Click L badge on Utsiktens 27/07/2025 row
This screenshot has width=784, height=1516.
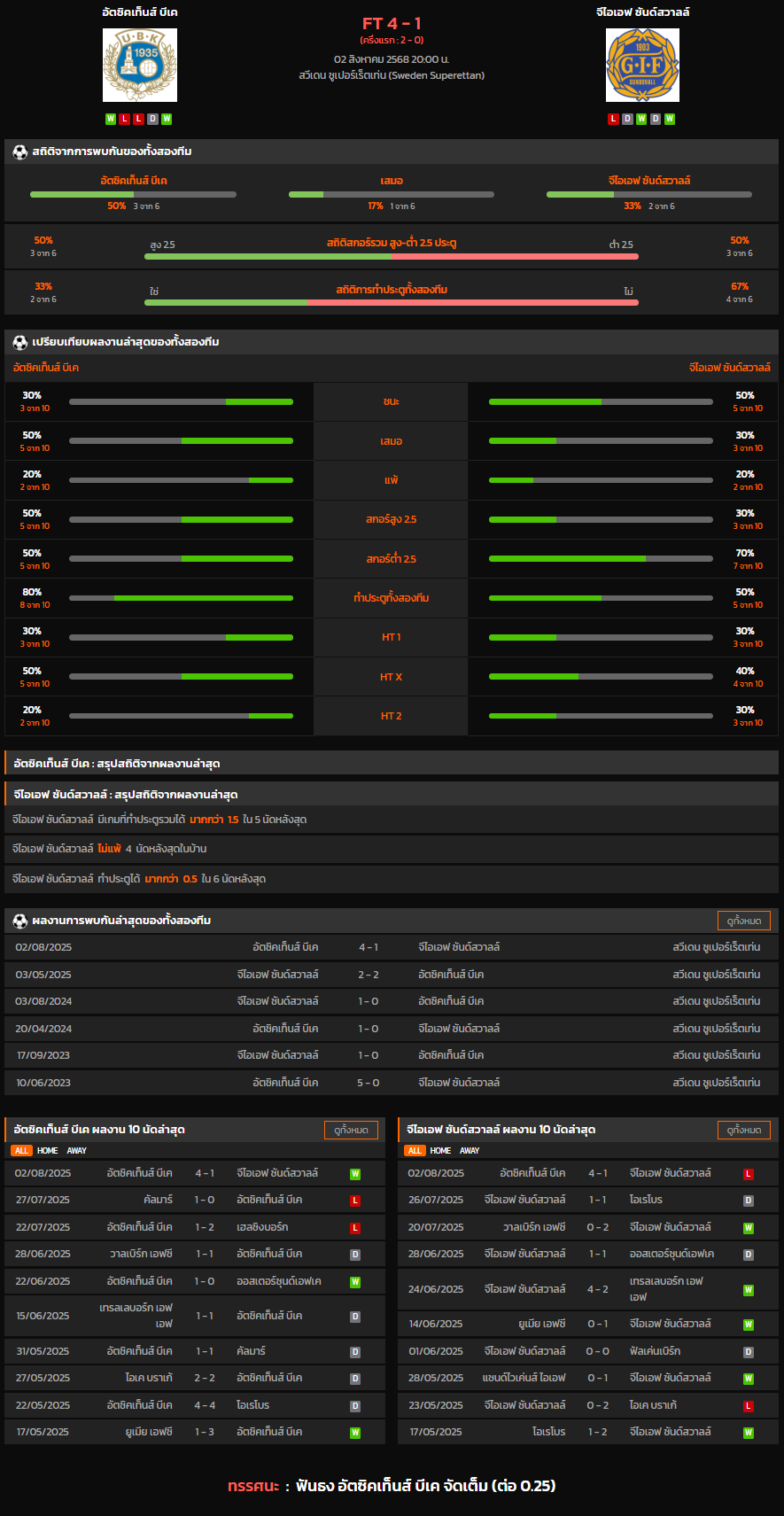(x=355, y=1201)
